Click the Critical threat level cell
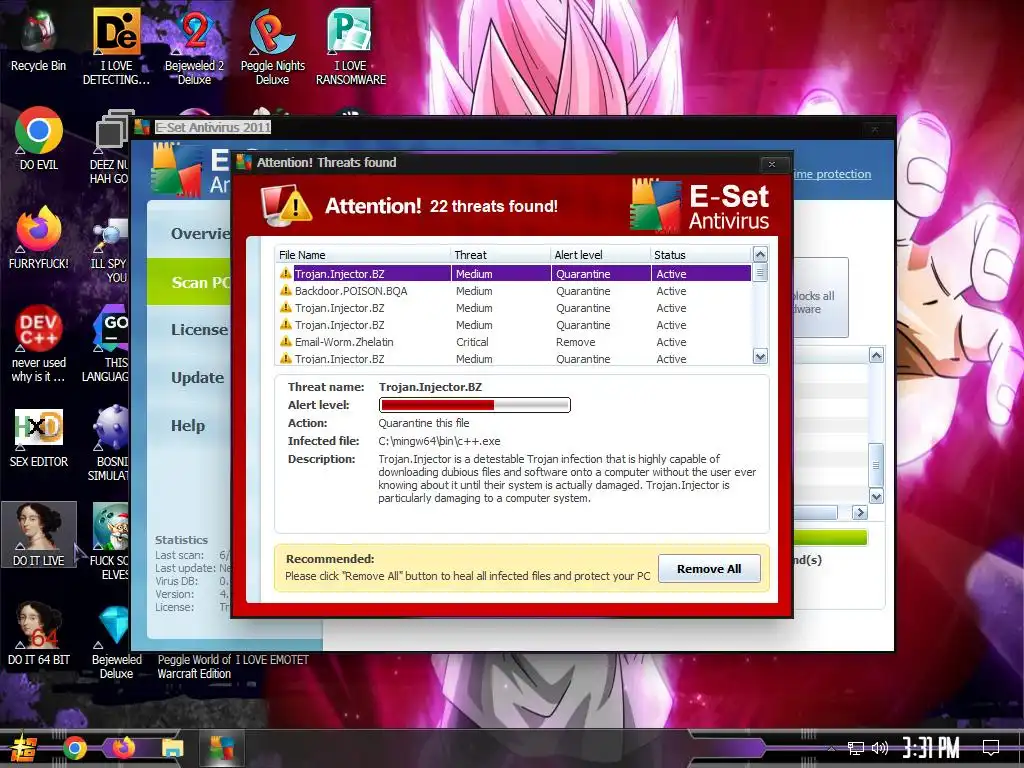 pyautogui.click(x=472, y=342)
